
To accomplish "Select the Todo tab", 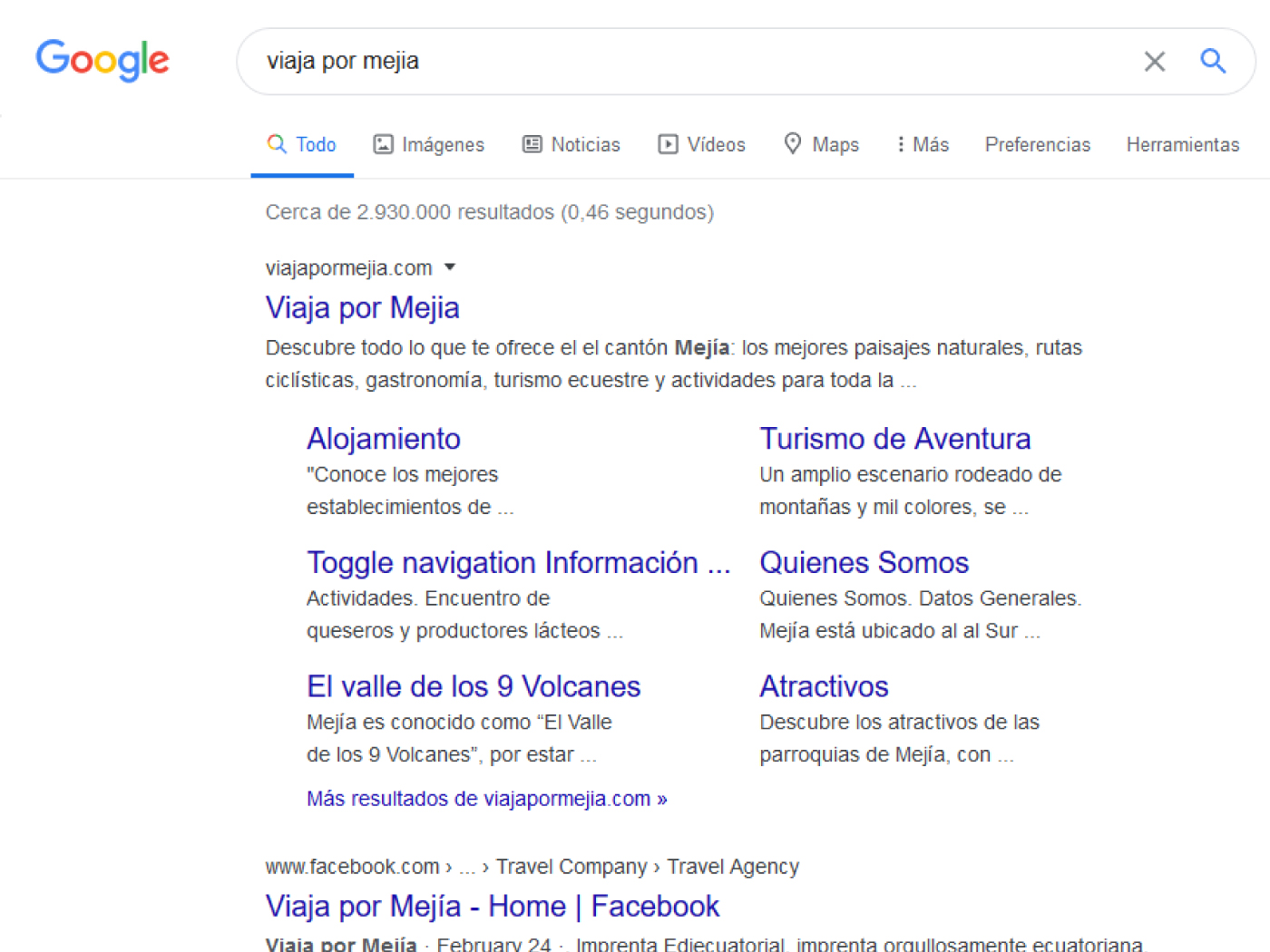I will (x=302, y=144).
